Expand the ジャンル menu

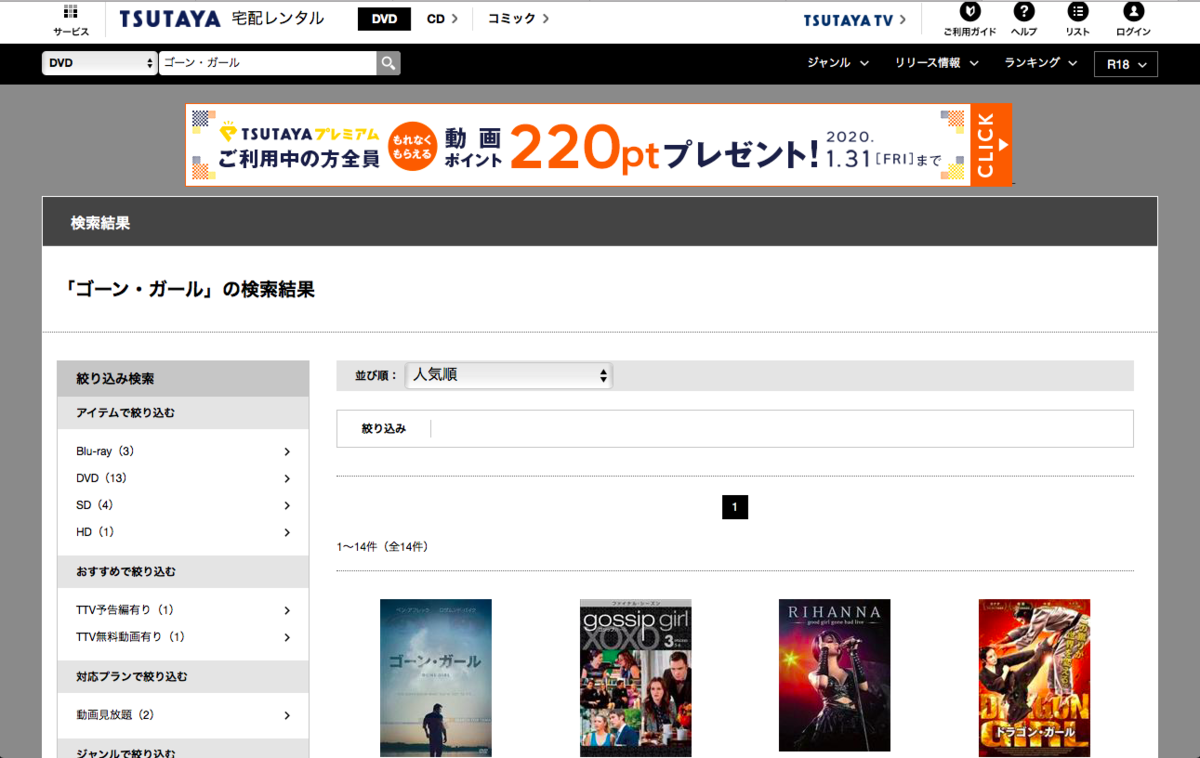click(x=838, y=63)
